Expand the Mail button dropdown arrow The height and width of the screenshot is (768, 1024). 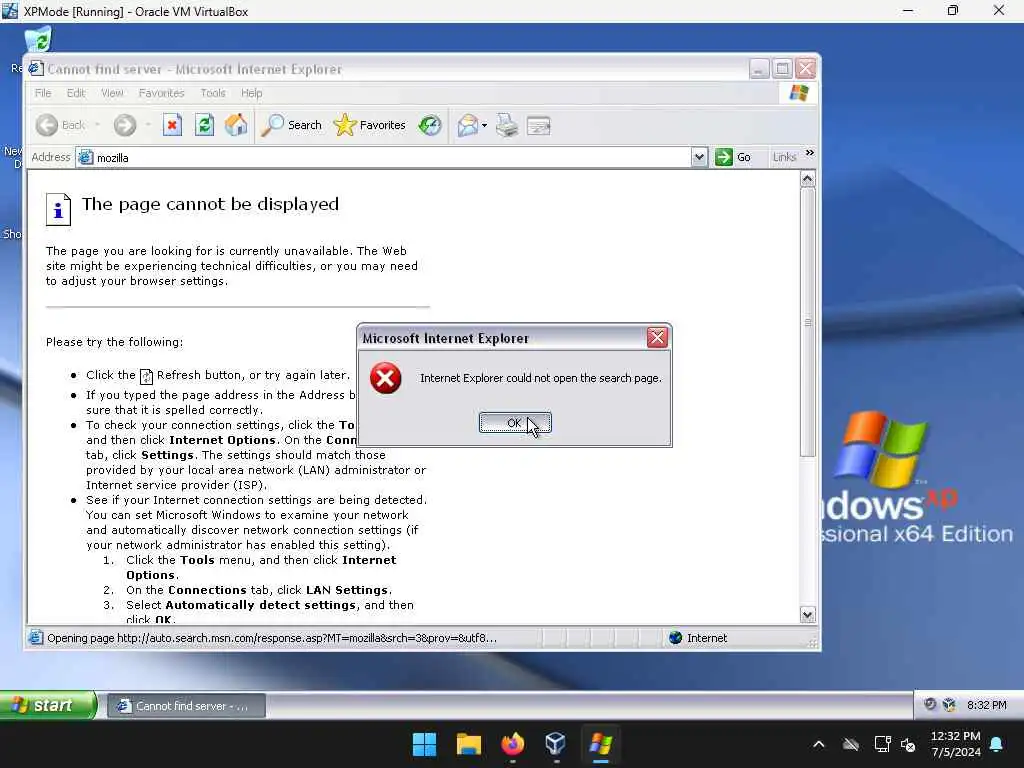(485, 125)
